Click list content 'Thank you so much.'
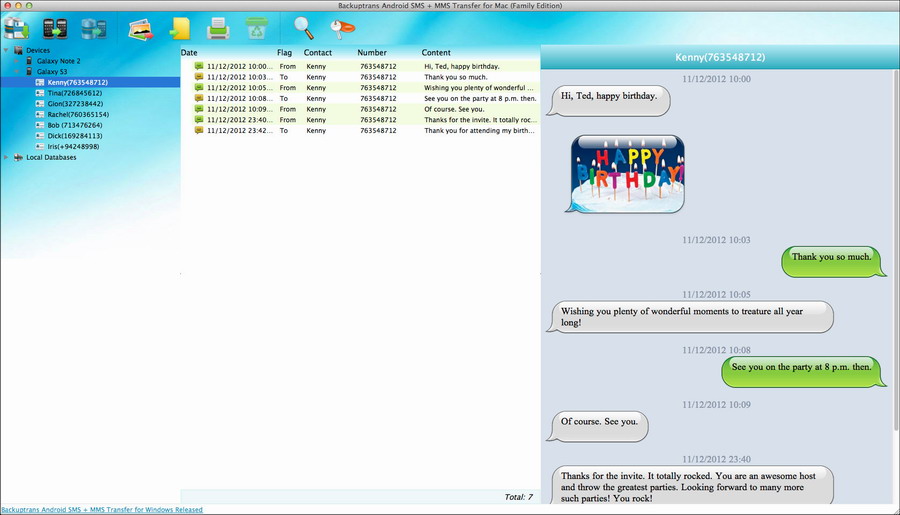The image size is (900, 515). tap(456, 77)
